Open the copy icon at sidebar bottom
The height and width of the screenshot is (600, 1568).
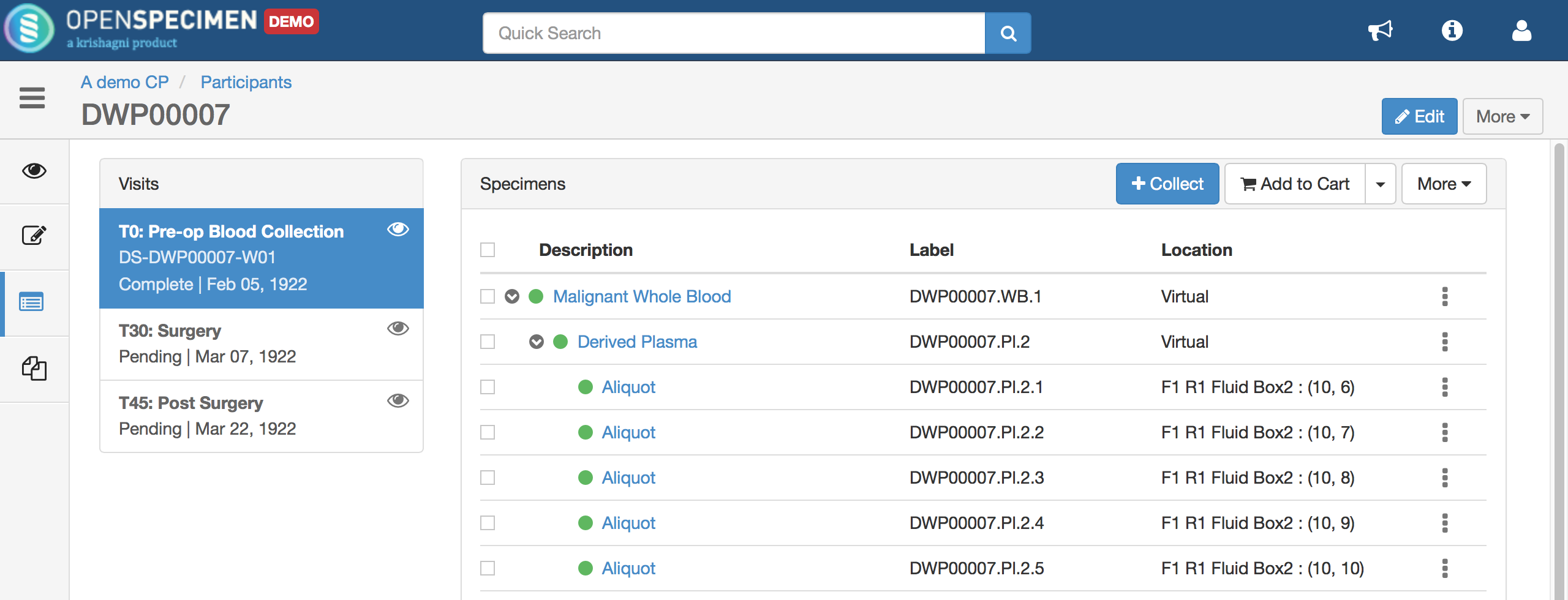[35, 369]
